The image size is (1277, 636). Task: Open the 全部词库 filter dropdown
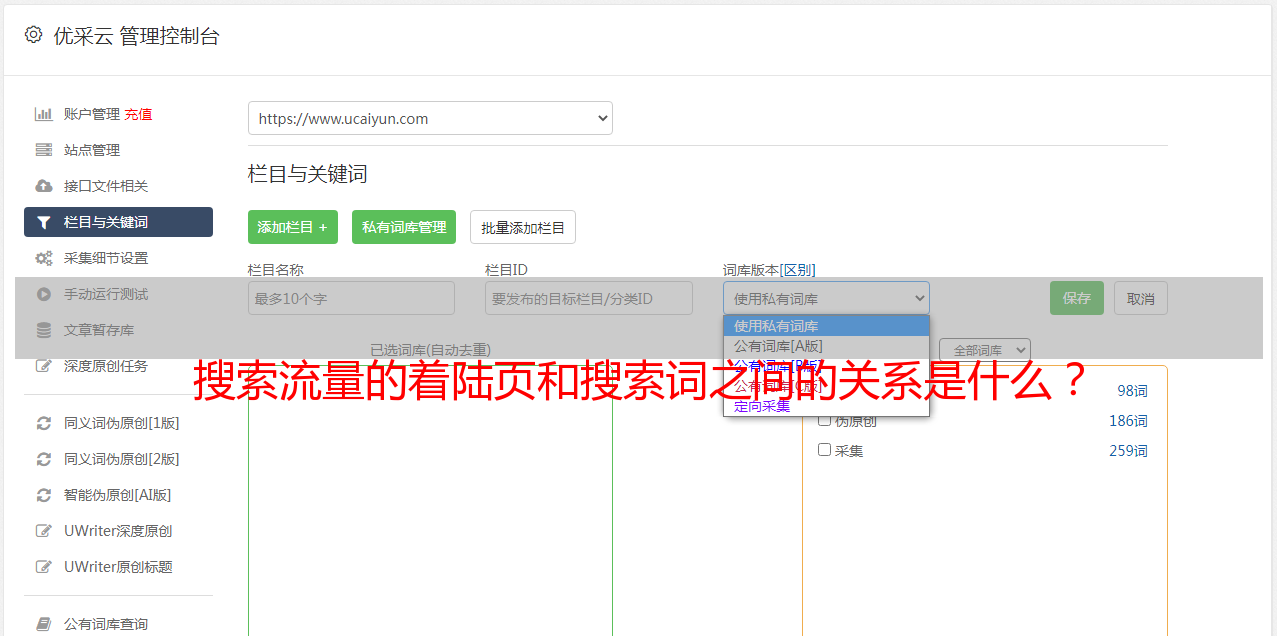pos(985,350)
